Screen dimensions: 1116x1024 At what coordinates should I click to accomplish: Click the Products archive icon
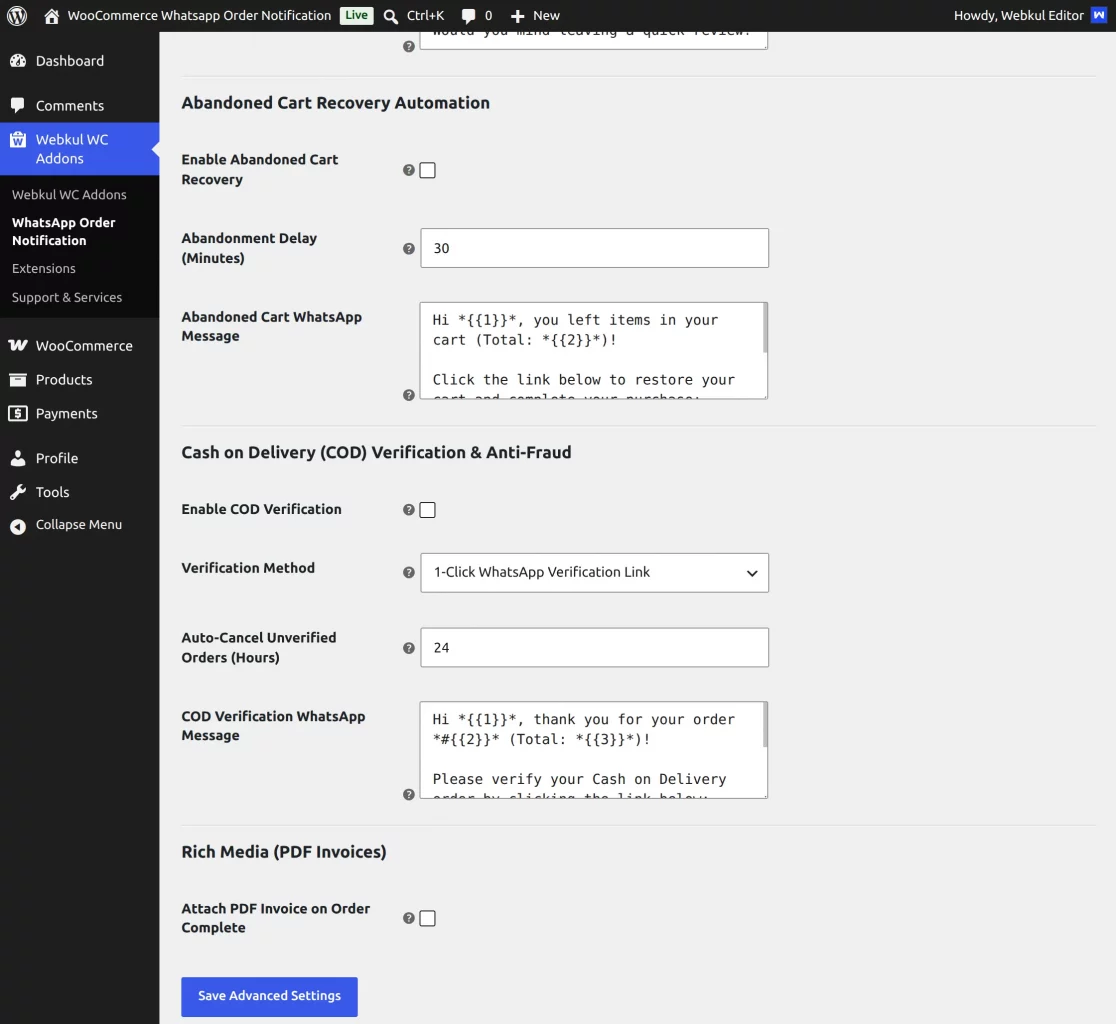(18, 379)
